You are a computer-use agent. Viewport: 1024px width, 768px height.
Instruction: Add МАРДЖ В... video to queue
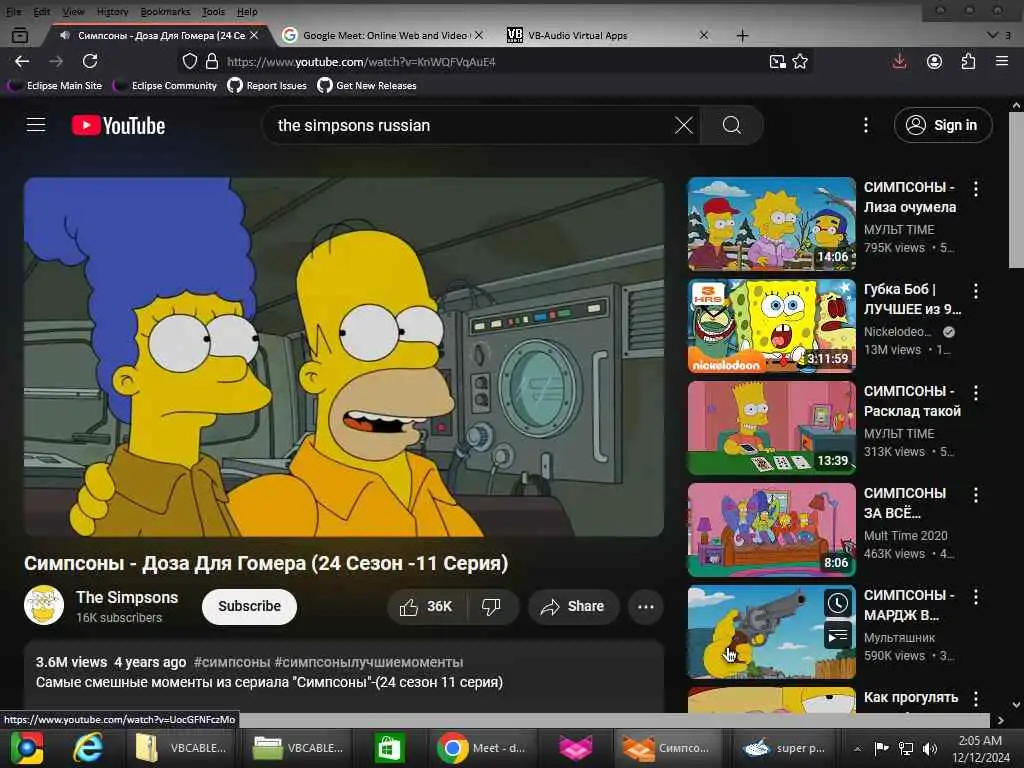point(837,635)
